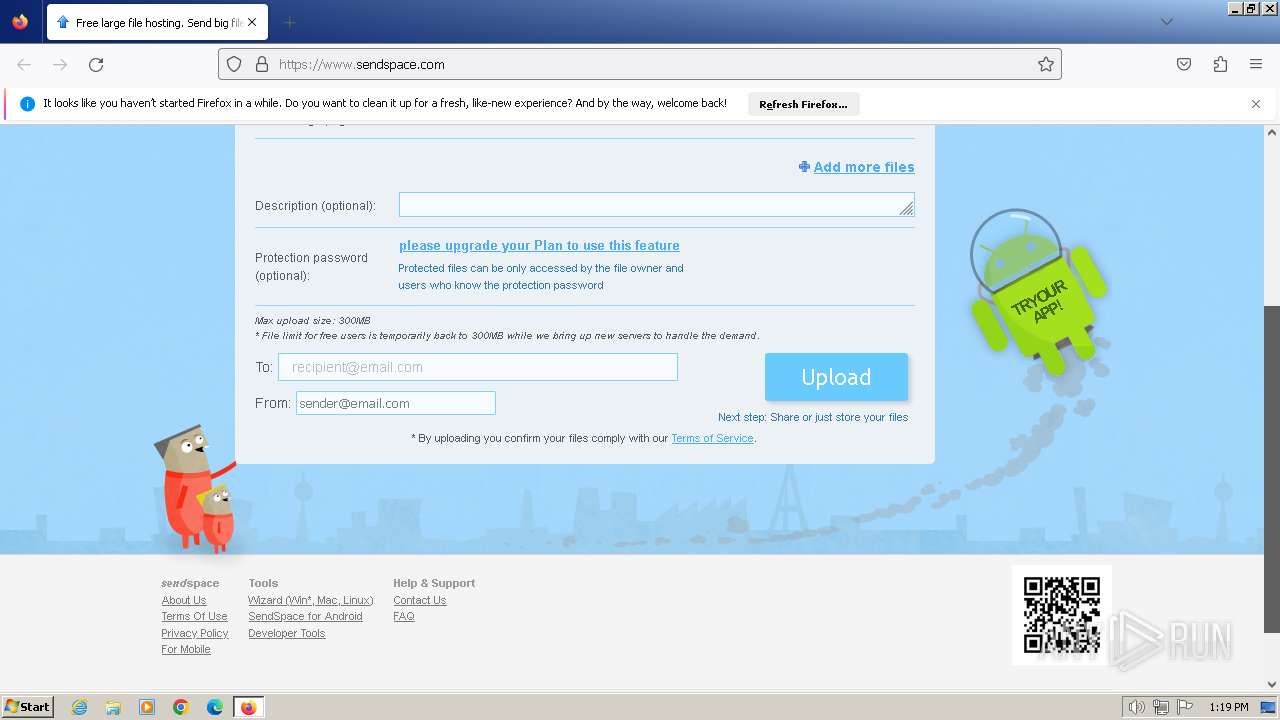The height and width of the screenshot is (720, 1280).
Task: Click the scrollbar down arrow
Action: pyautogui.click(x=1272, y=685)
